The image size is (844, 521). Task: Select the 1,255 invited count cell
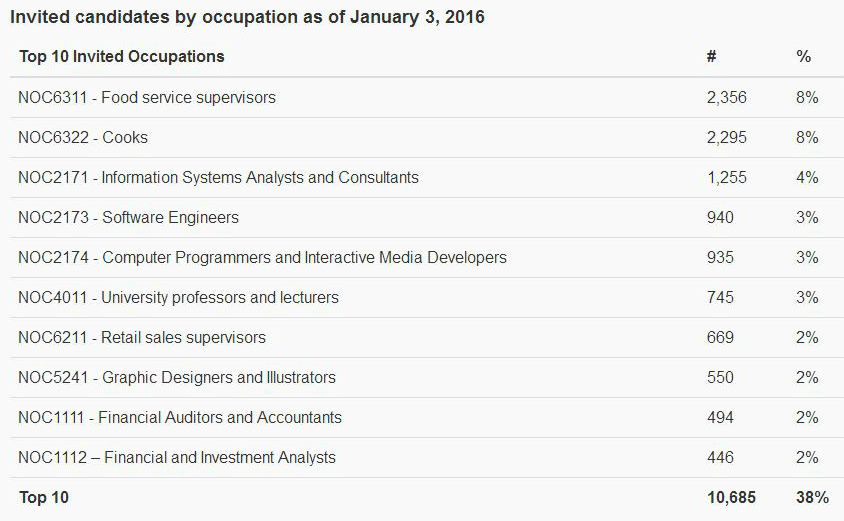(726, 178)
